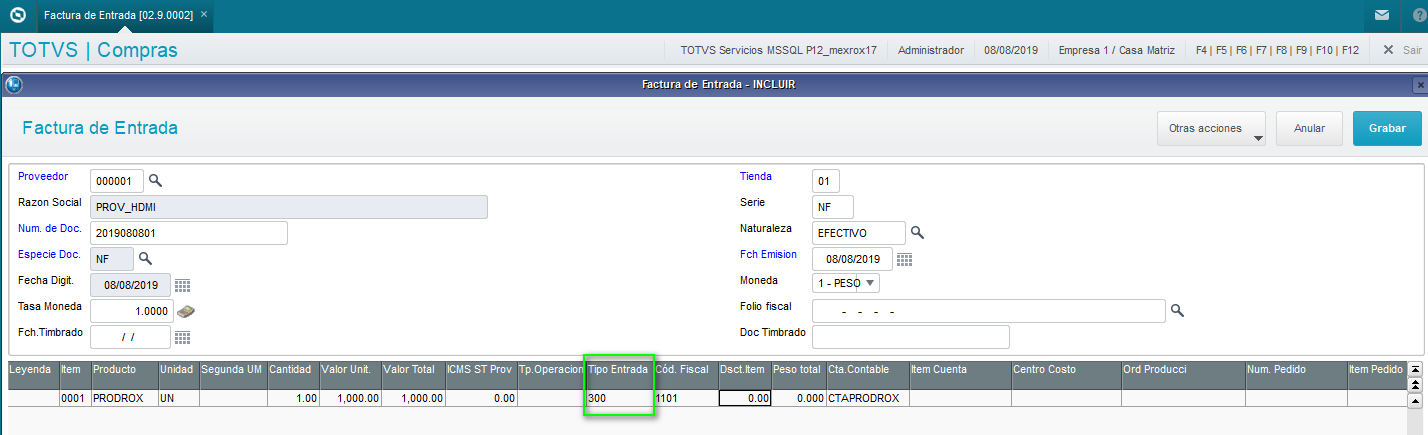Click the date 08/08/2019 in top bar
The height and width of the screenshot is (435, 1428).
1011,50
